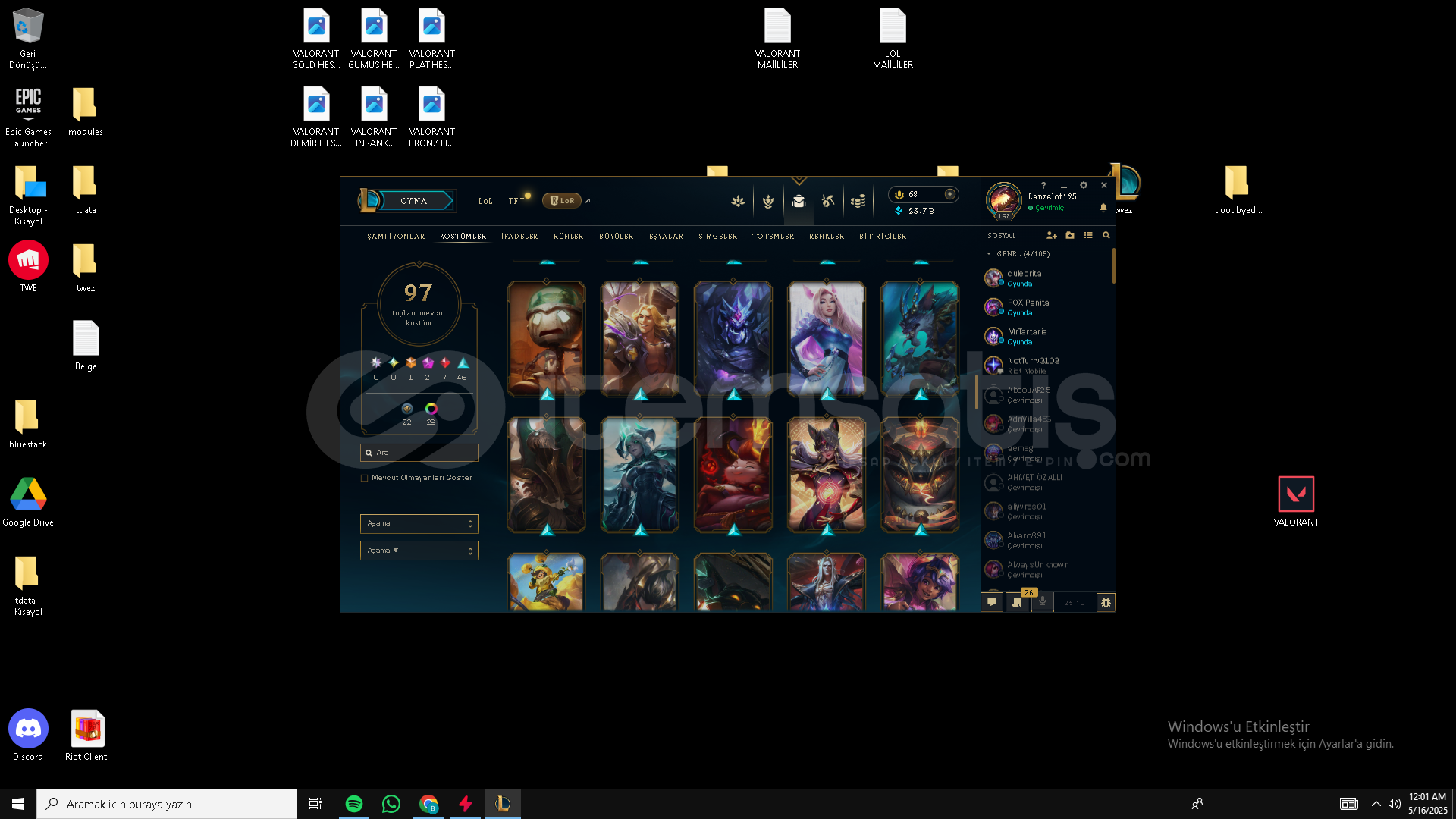Screen dimensions: 1456x819
Task: Select the TFT game mode link
Action: pos(516,202)
